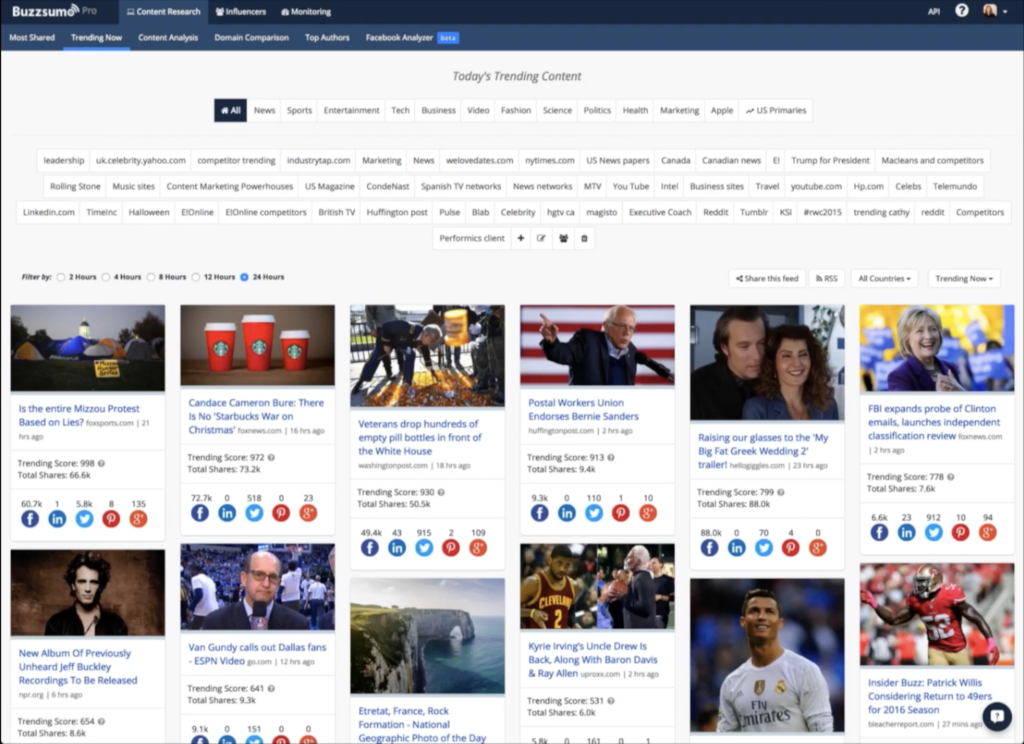Tweet the Starbucks cups article via Twitter icon
This screenshot has height=744, width=1024.
tap(256, 512)
